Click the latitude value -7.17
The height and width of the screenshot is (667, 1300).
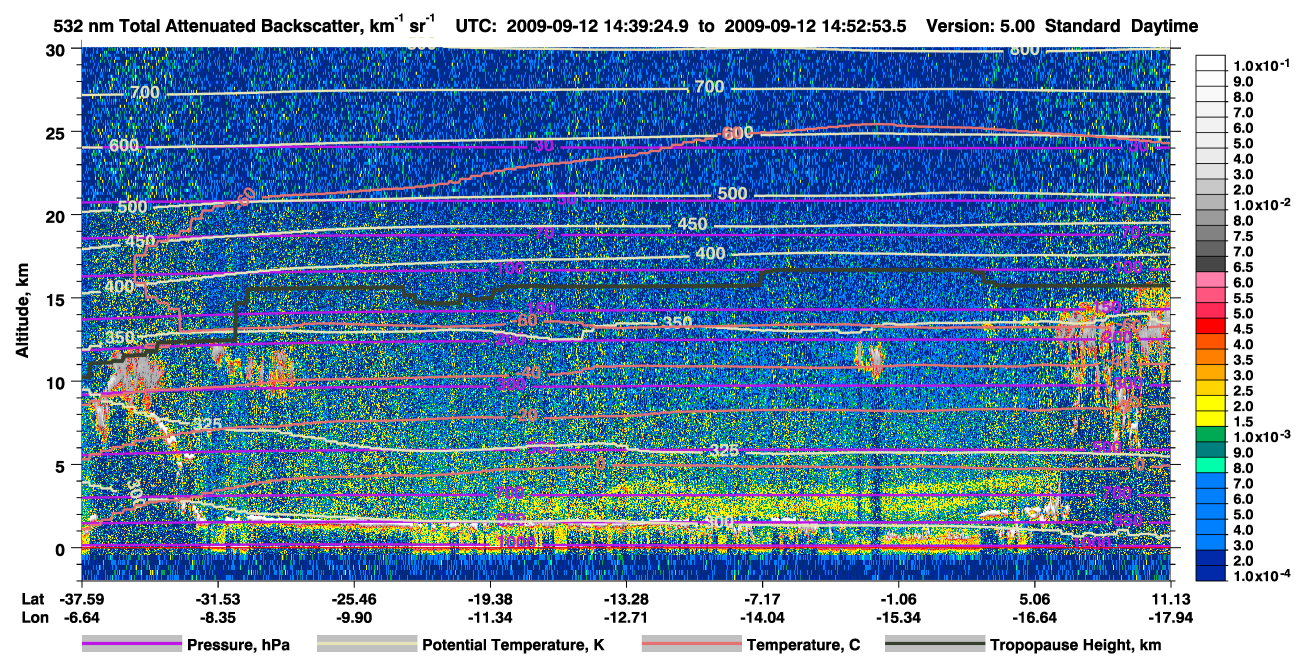[763, 599]
